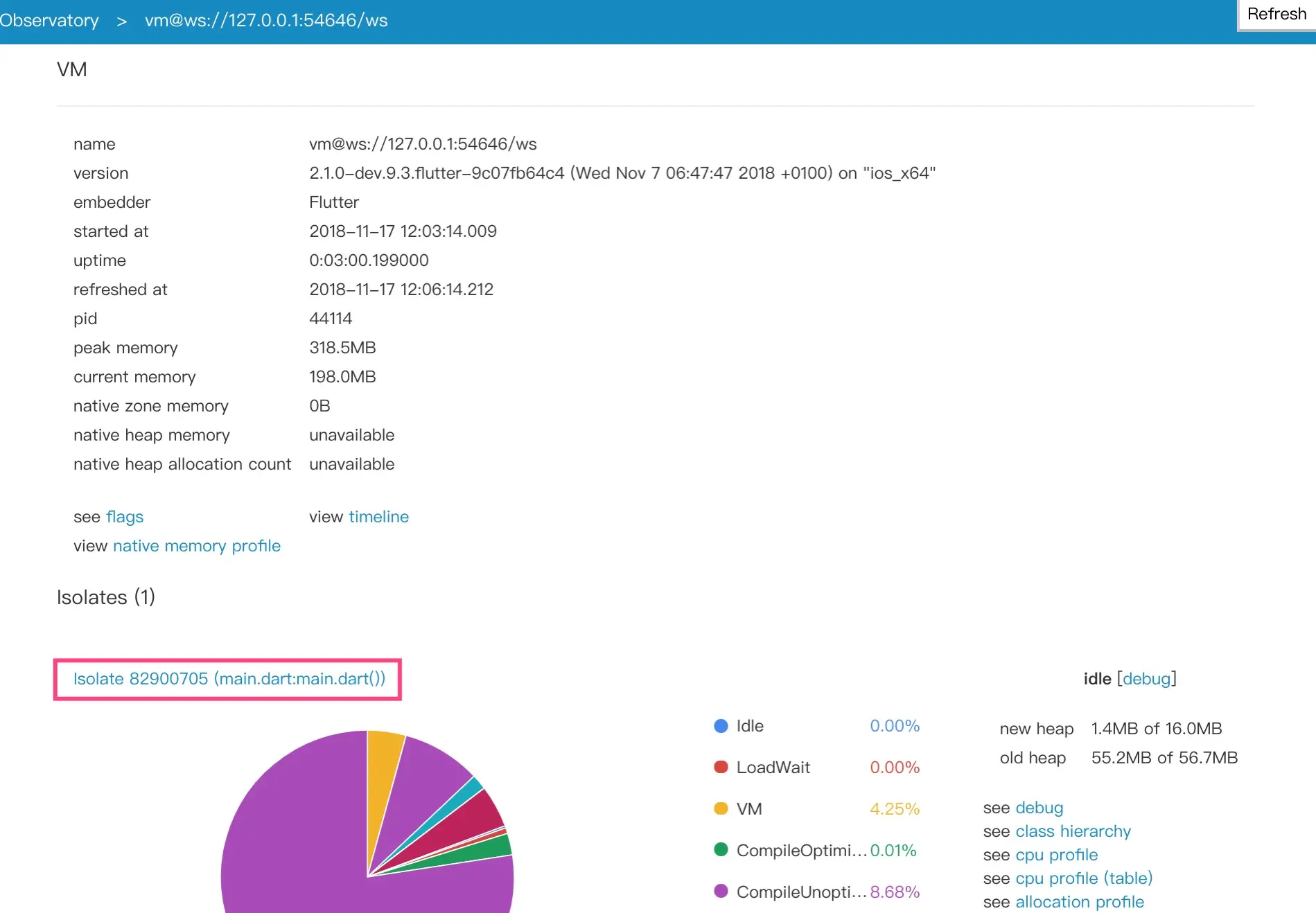Click the old heap value 55.2MB of 56.7MB
This screenshot has height=913, width=1316.
point(1164,758)
